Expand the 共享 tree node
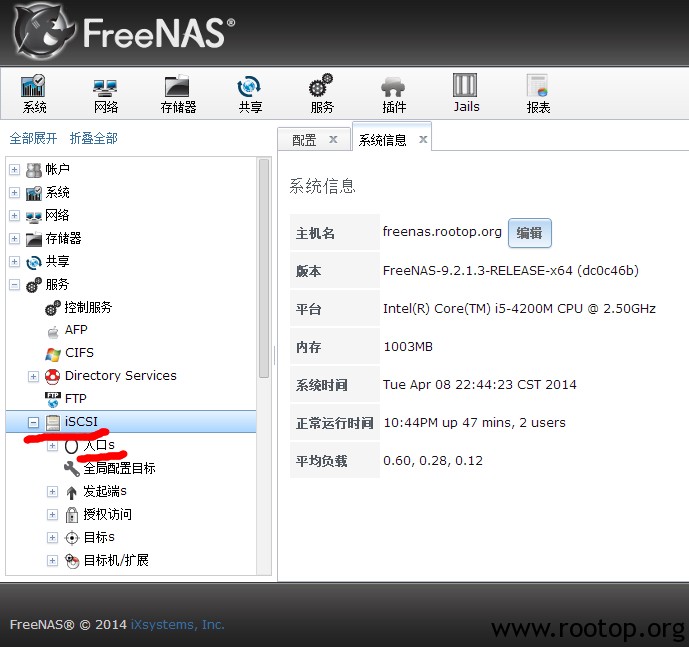This screenshot has width=689, height=647. coord(15,262)
